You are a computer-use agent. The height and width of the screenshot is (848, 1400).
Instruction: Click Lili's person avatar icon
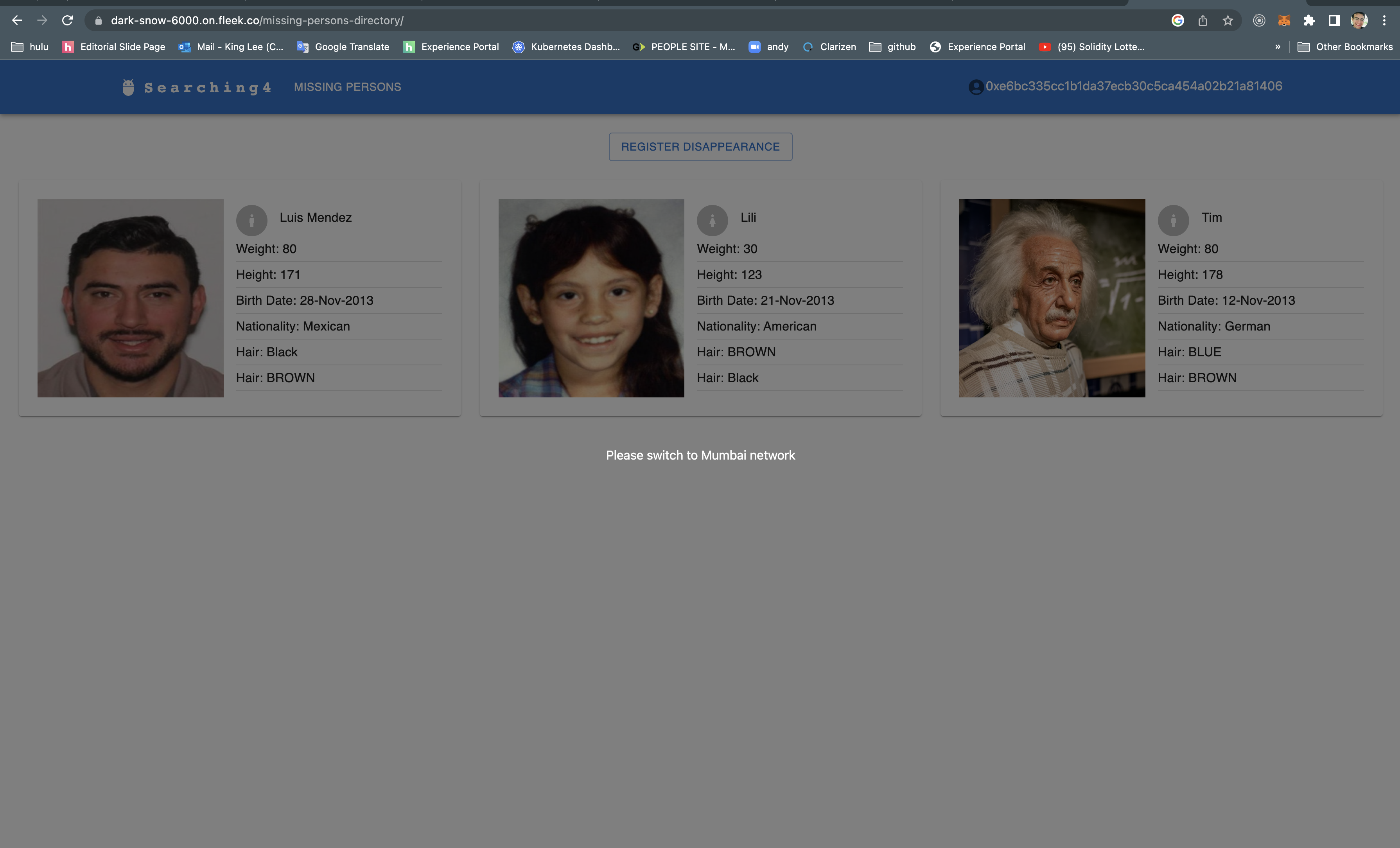712,220
